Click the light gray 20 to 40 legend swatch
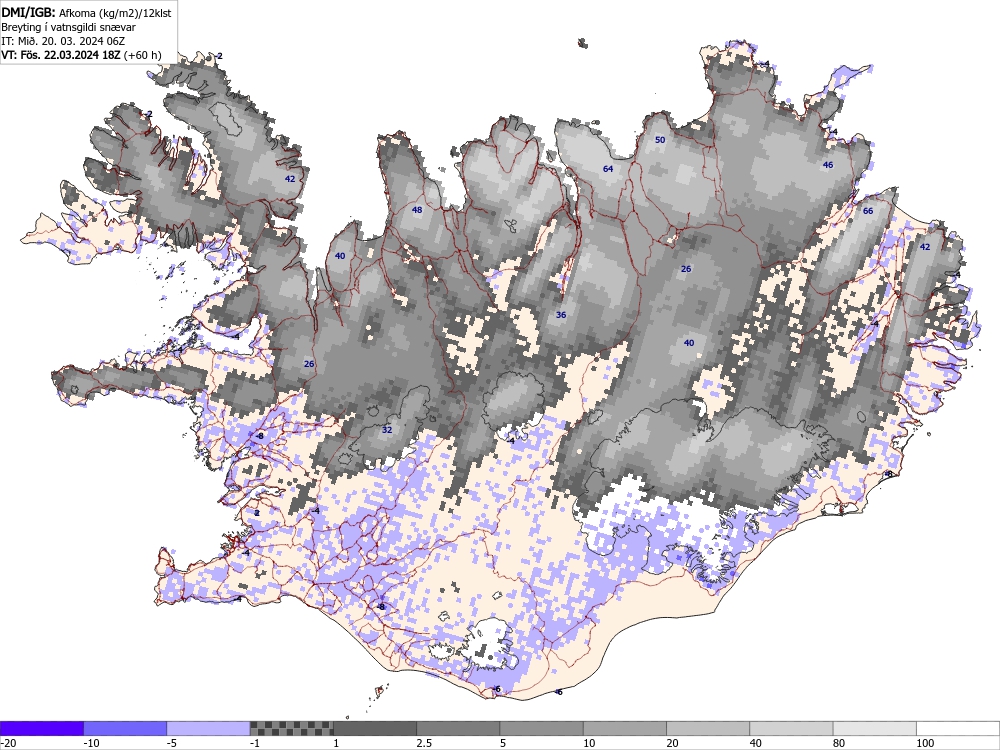The width and height of the screenshot is (1000, 750). [x=709, y=728]
